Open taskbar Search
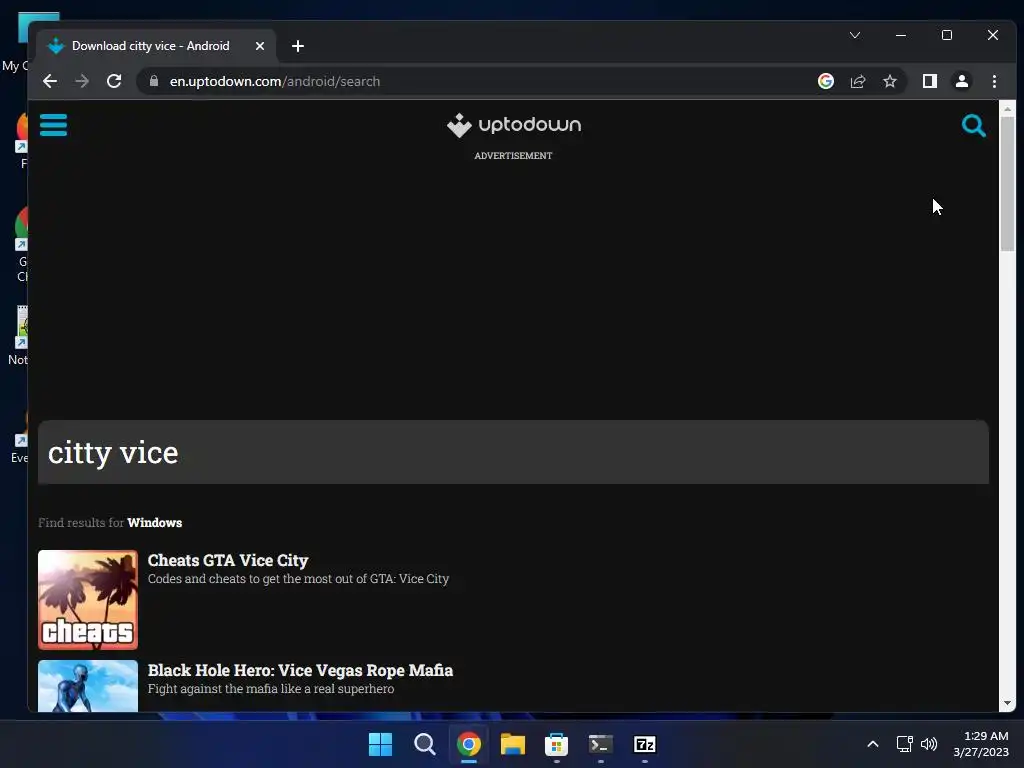This screenshot has width=1024, height=768. coord(424,744)
